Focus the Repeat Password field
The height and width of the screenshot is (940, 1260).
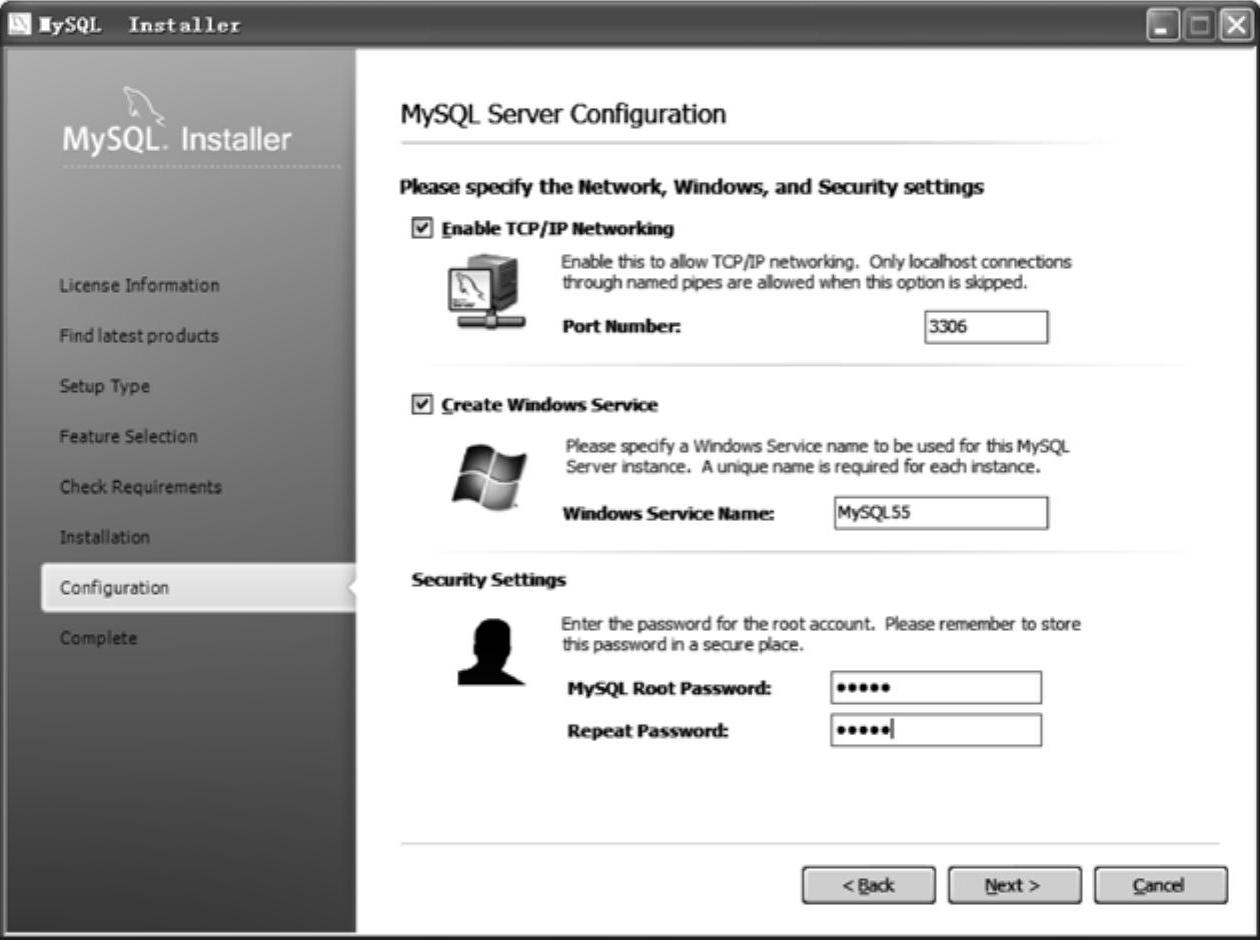(x=936, y=730)
